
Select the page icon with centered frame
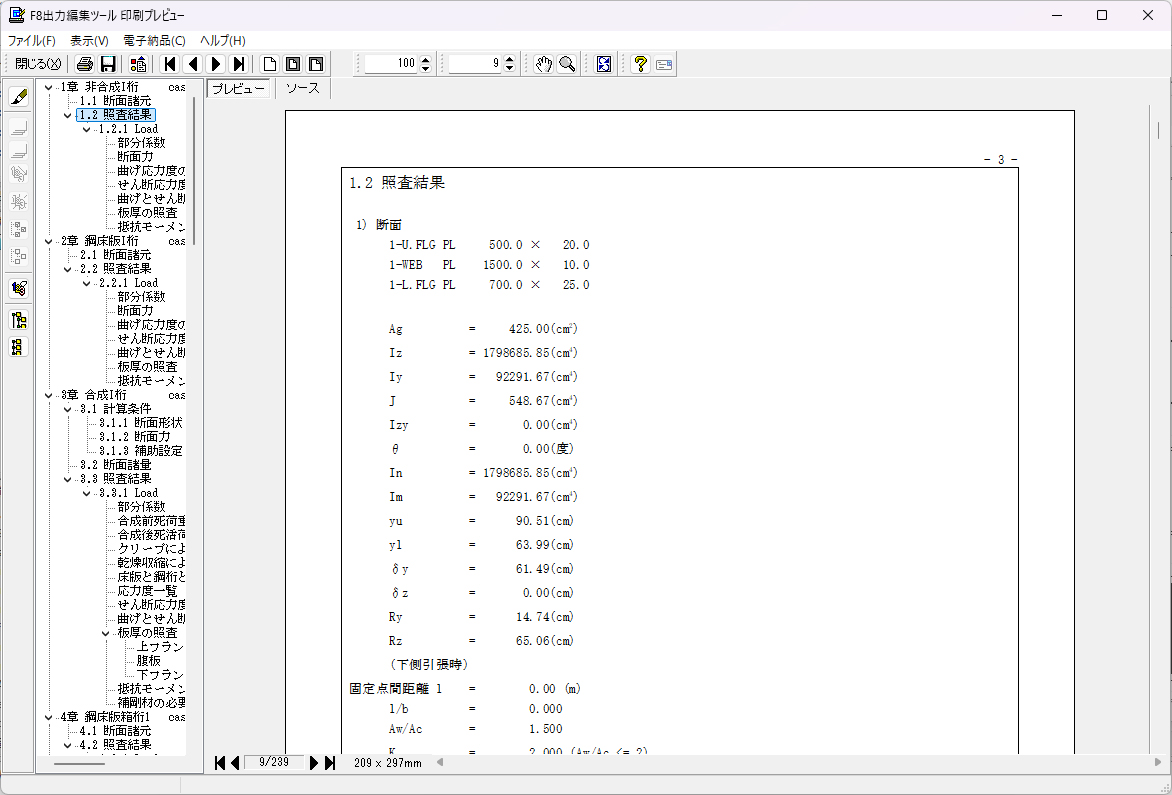(293, 64)
